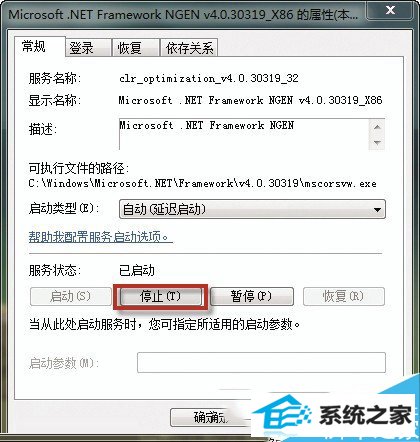
Task: Click the description box down arrow
Action: 377,142
